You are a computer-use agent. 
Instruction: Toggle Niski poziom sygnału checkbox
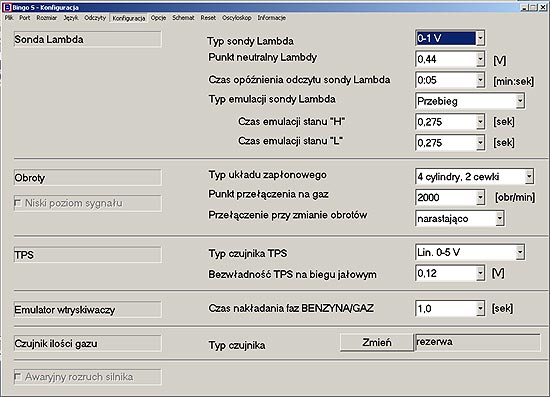pos(17,203)
